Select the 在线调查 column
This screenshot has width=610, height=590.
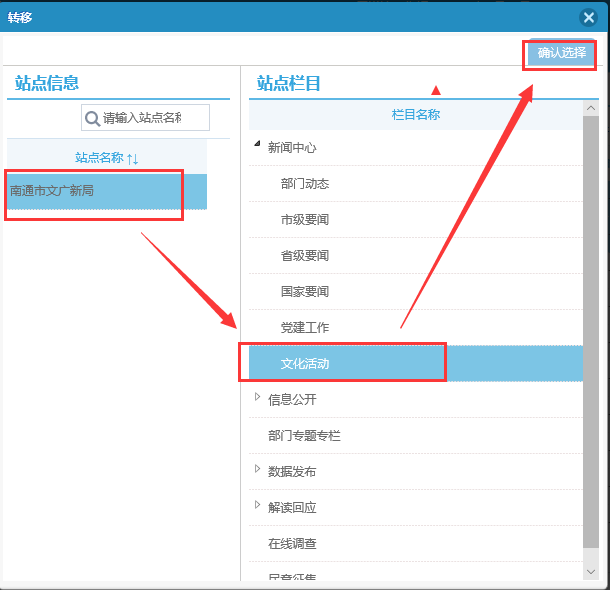pos(415,544)
